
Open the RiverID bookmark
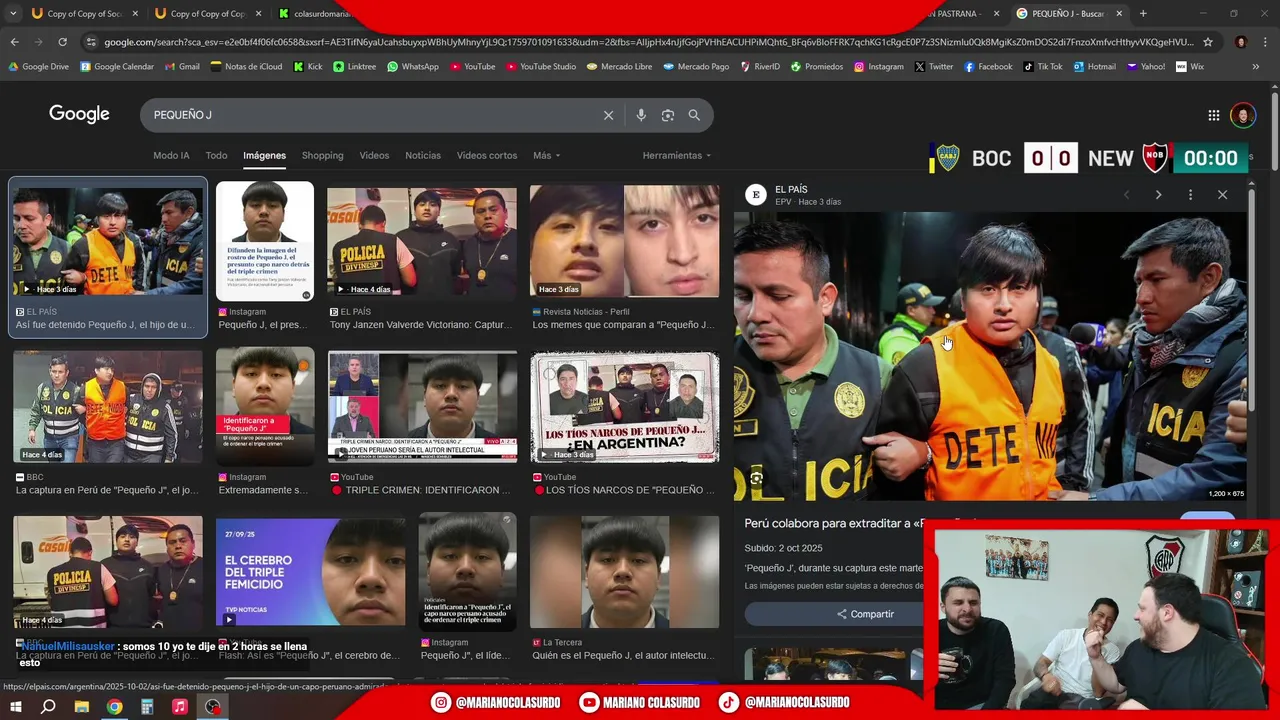click(760, 67)
